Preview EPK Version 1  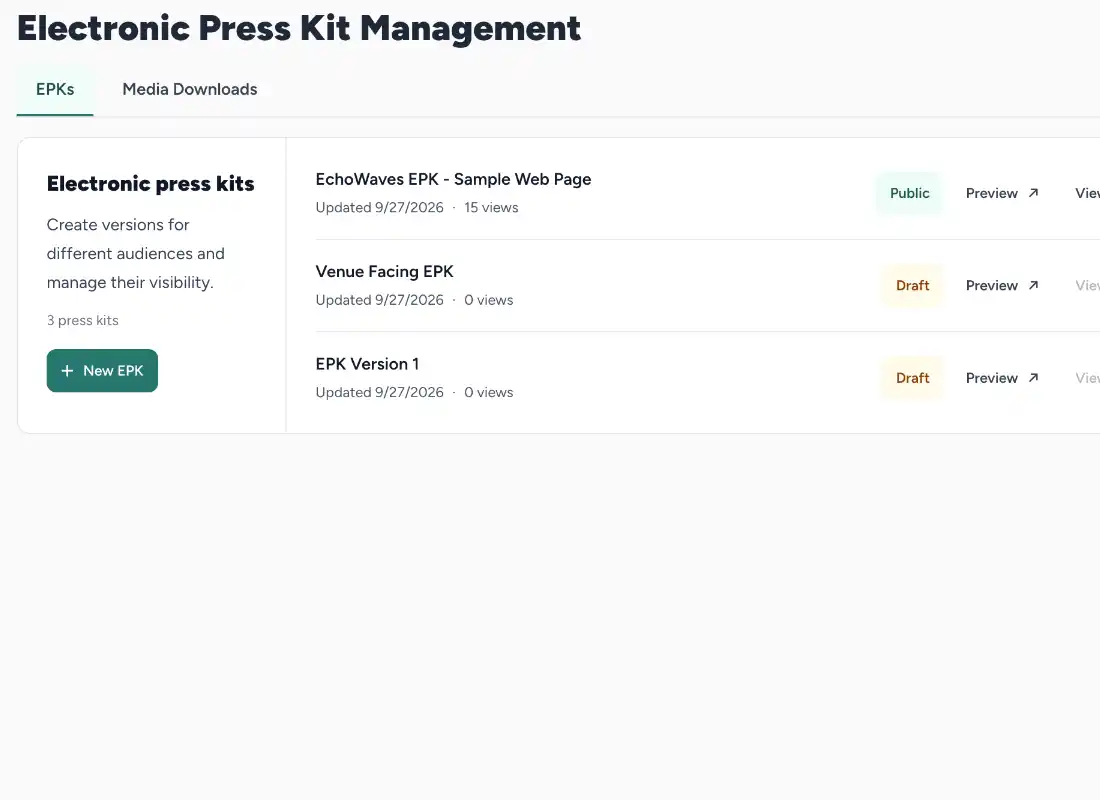click(x=1002, y=378)
